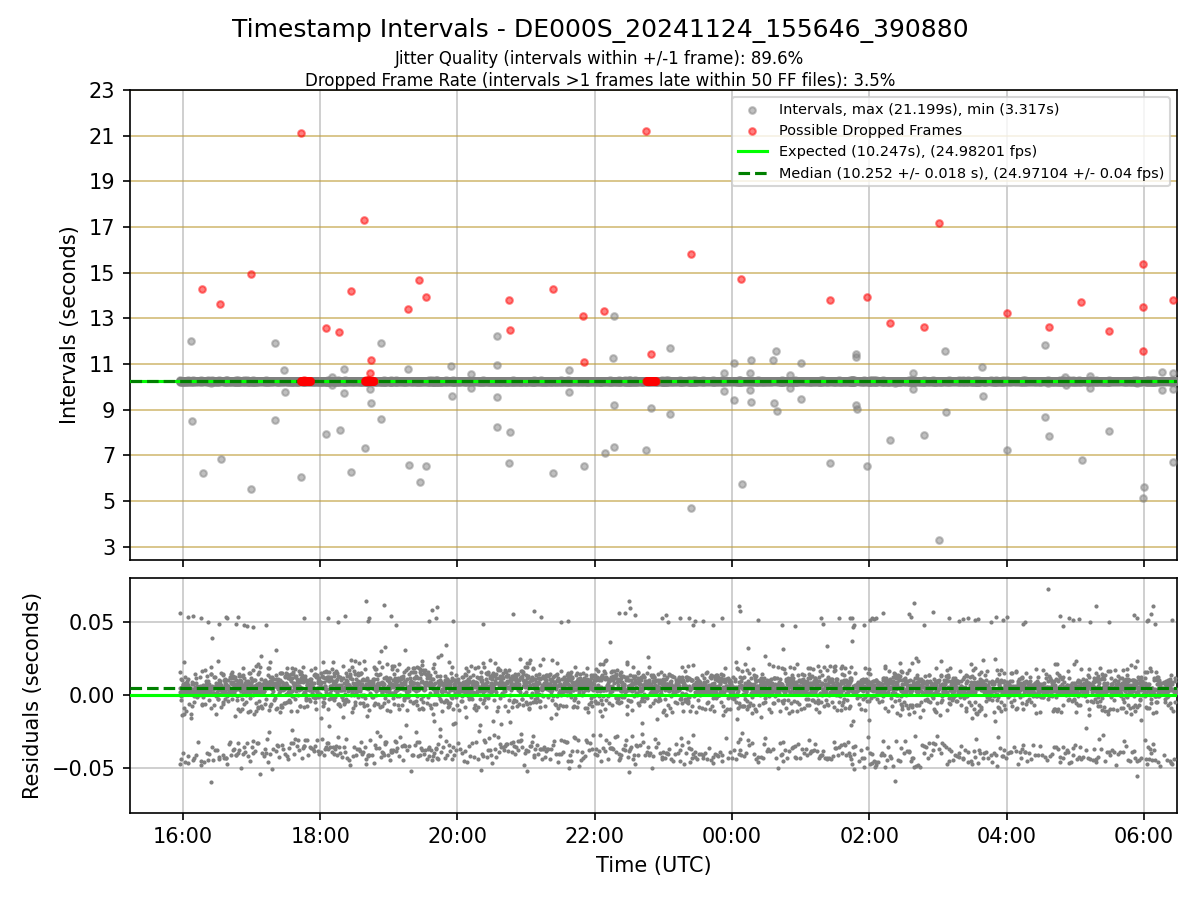Image resolution: width=1200 pixels, height=900 pixels.
Task: Click the dashed green line sample in the legend
Action: click(x=753, y=173)
